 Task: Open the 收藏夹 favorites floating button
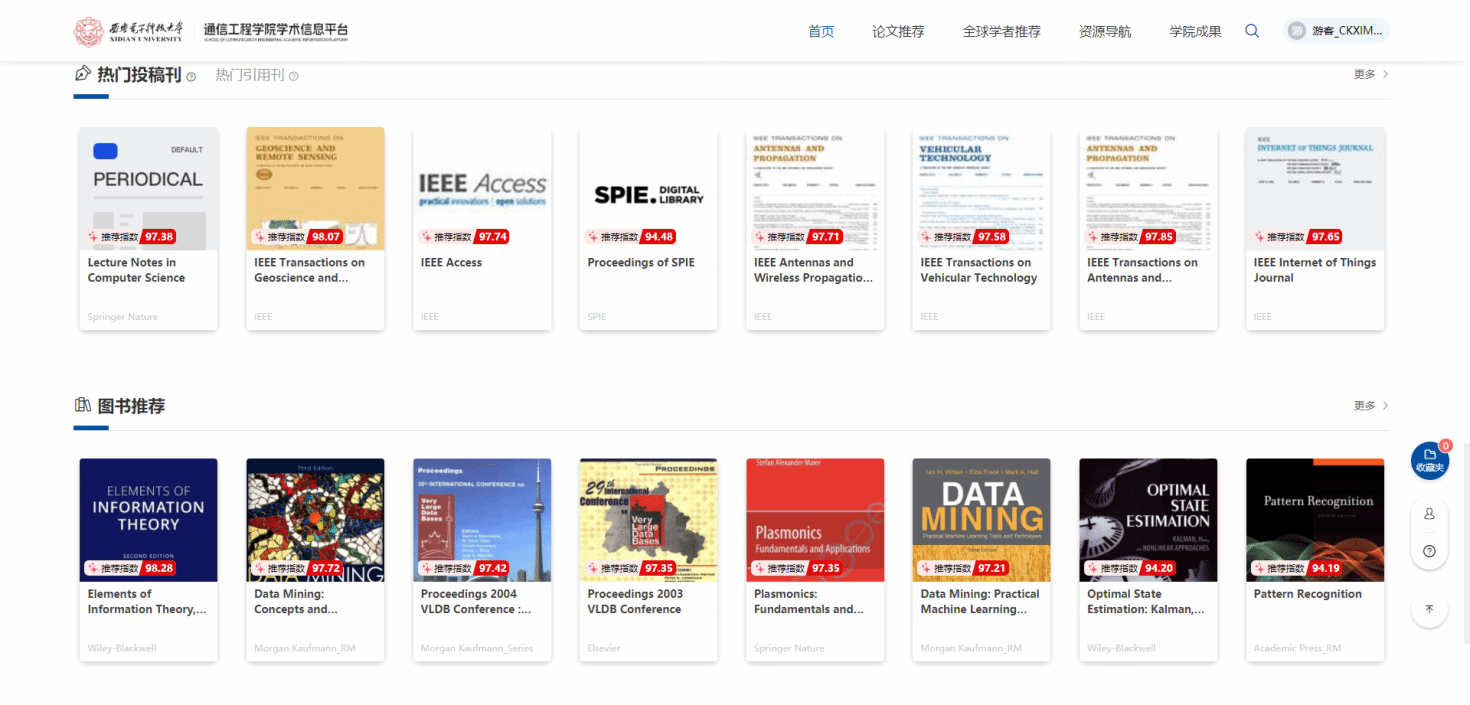(1429, 460)
